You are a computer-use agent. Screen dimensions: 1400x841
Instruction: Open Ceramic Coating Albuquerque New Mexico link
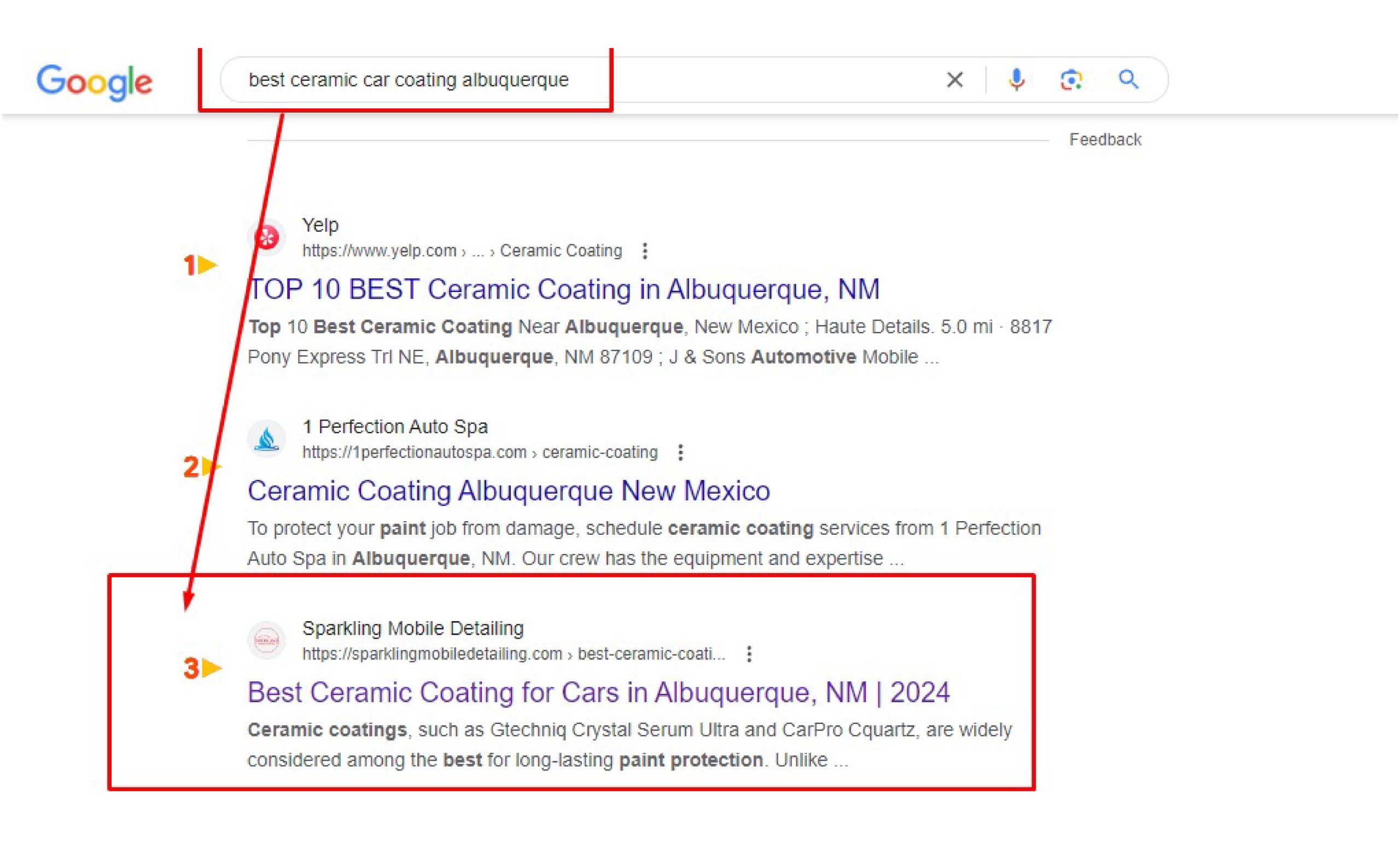coord(509,491)
